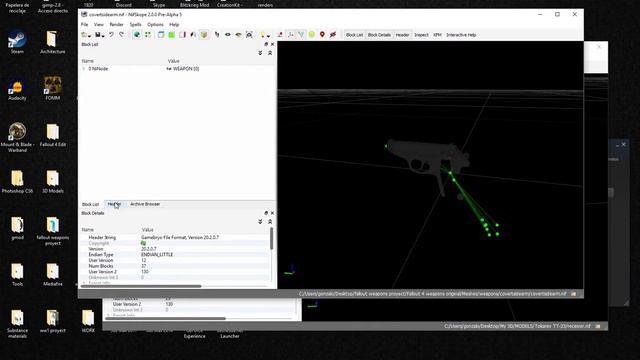This screenshot has width=640, height=360.
Task: Open the View menu
Action: pyautogui.click(x=99, y=24)
